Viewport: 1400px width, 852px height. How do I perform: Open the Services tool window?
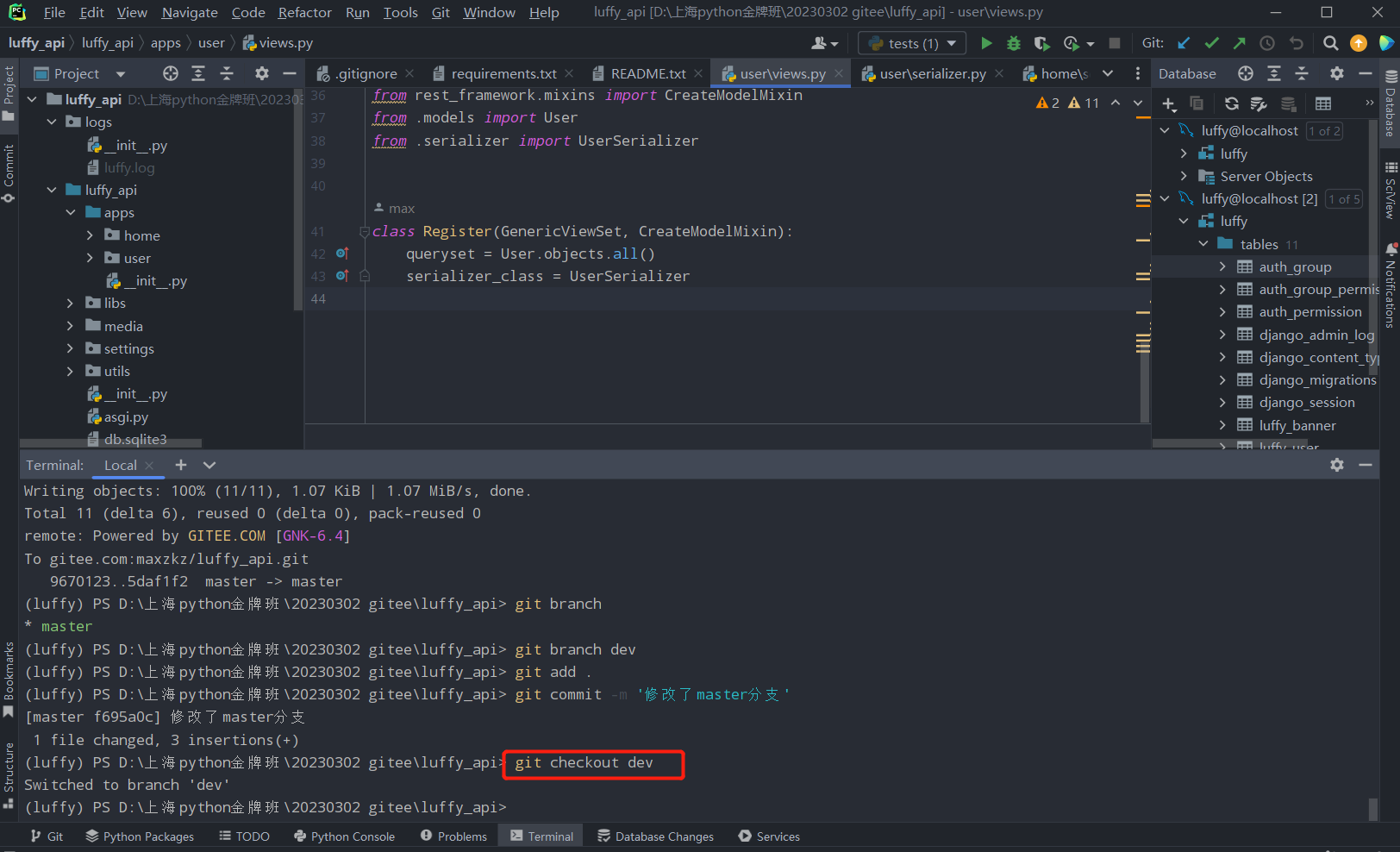click(769, 836)
